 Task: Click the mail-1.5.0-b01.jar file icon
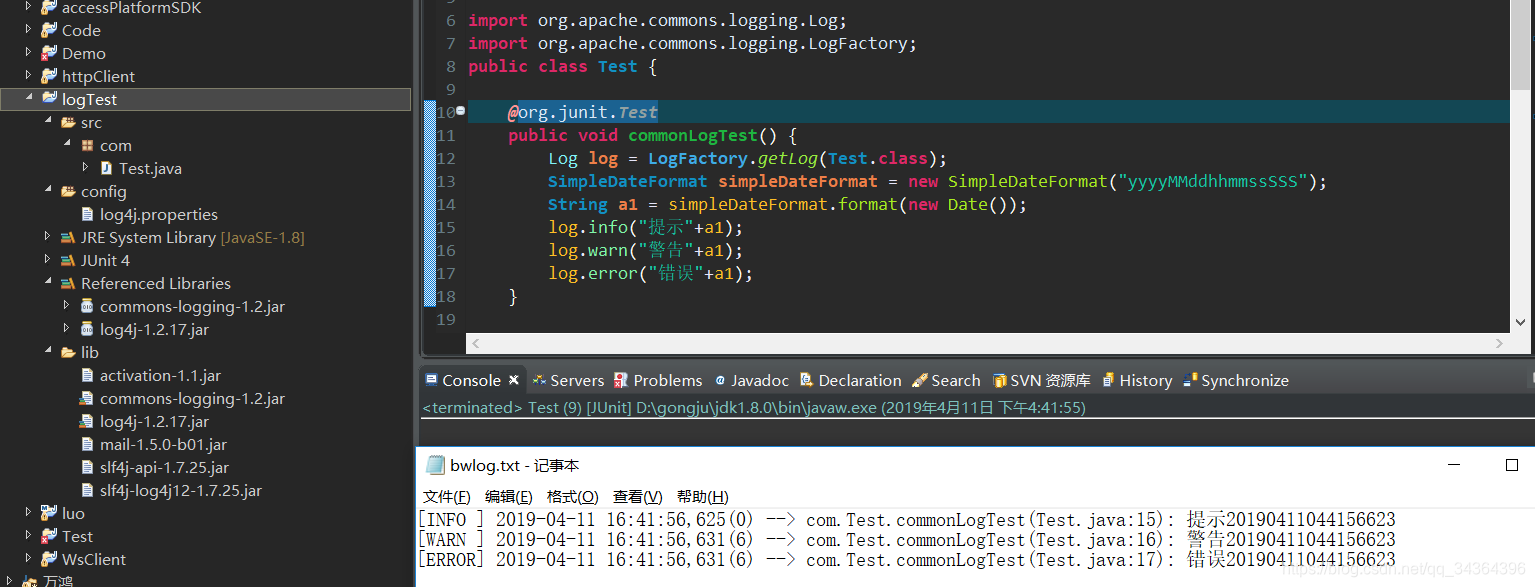click(87, 444)
